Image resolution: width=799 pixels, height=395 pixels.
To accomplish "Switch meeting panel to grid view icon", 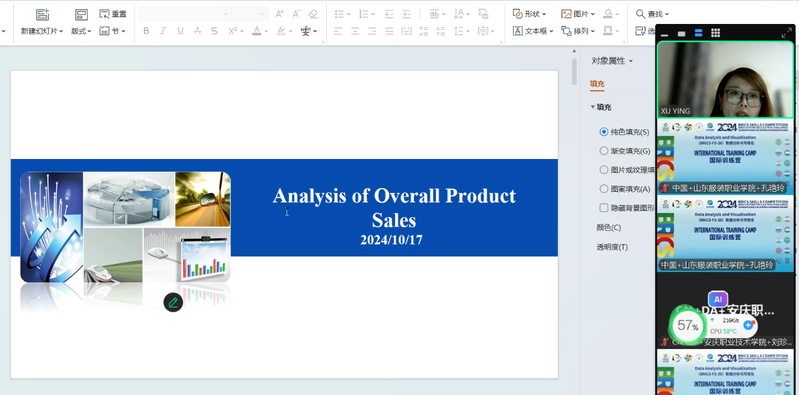I will pyautogui.click(x=715, y=33).
